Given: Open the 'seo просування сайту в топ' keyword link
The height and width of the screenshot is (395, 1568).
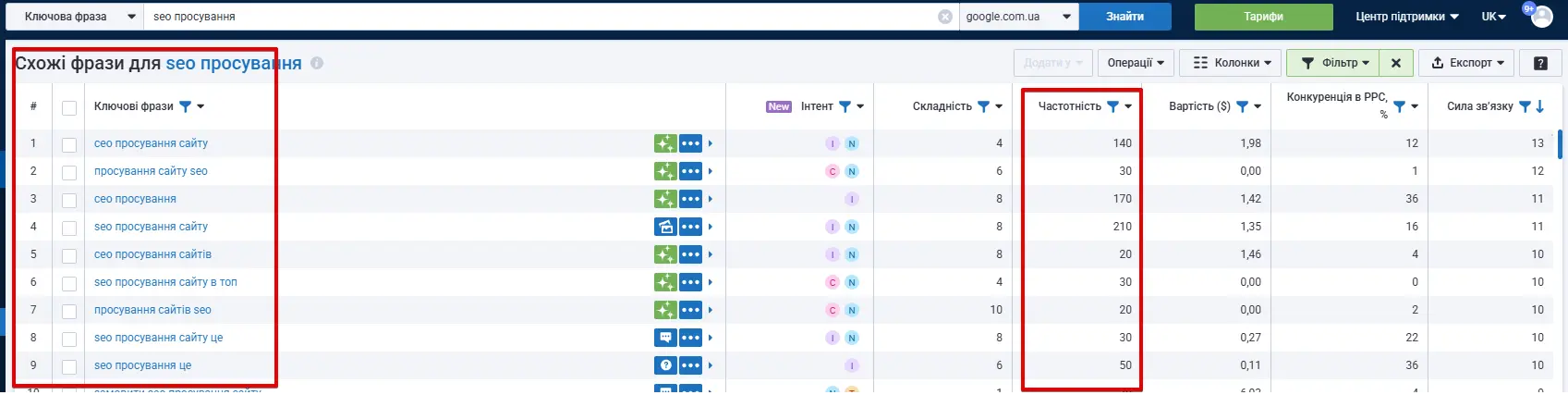Looking at the screenshot, I should (x=165, y=282).
